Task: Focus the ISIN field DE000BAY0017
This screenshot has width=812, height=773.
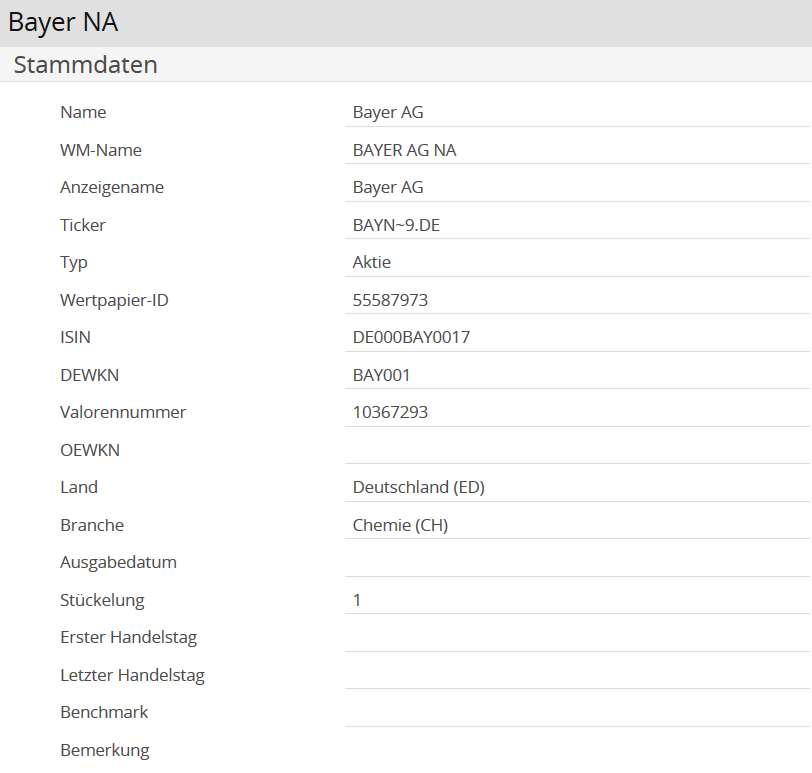Action: click(x=577, y=338)
